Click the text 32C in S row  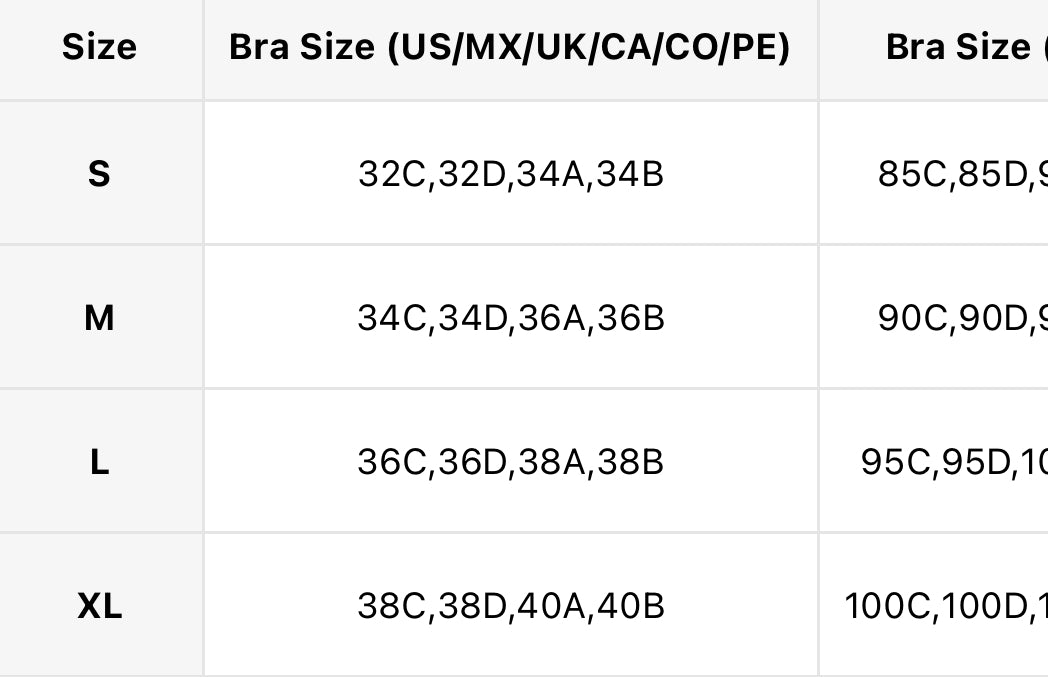coord(392,174)
